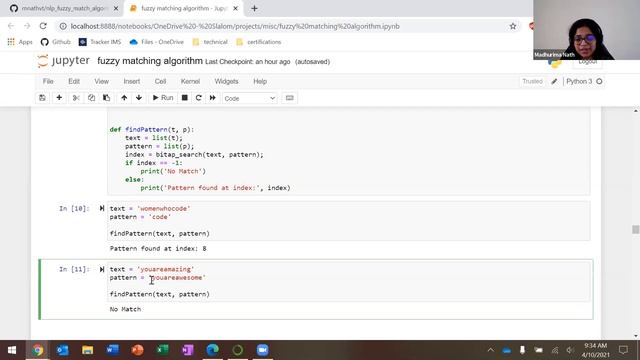Click the Jupyter logo

pos(64,61)
